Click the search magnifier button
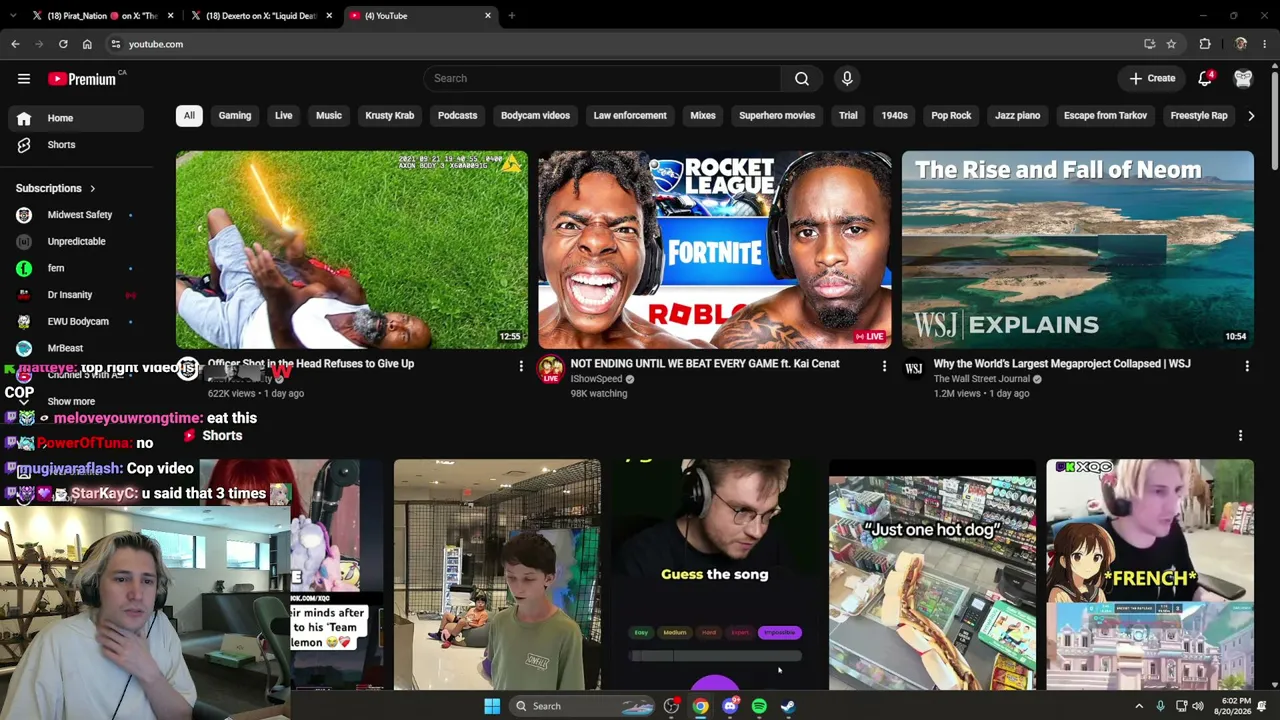This screenshot has width=1280, height=720. point(802,78)
